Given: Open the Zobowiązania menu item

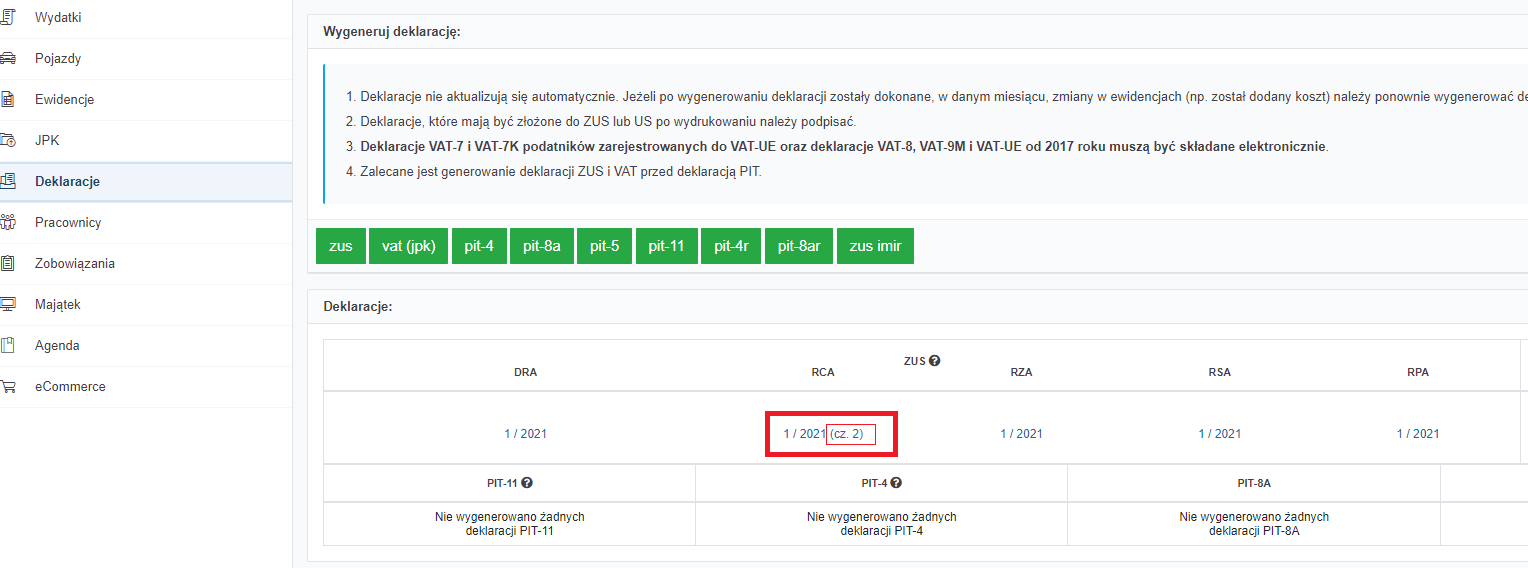Looking at the screenshot, I should point(74,263).
